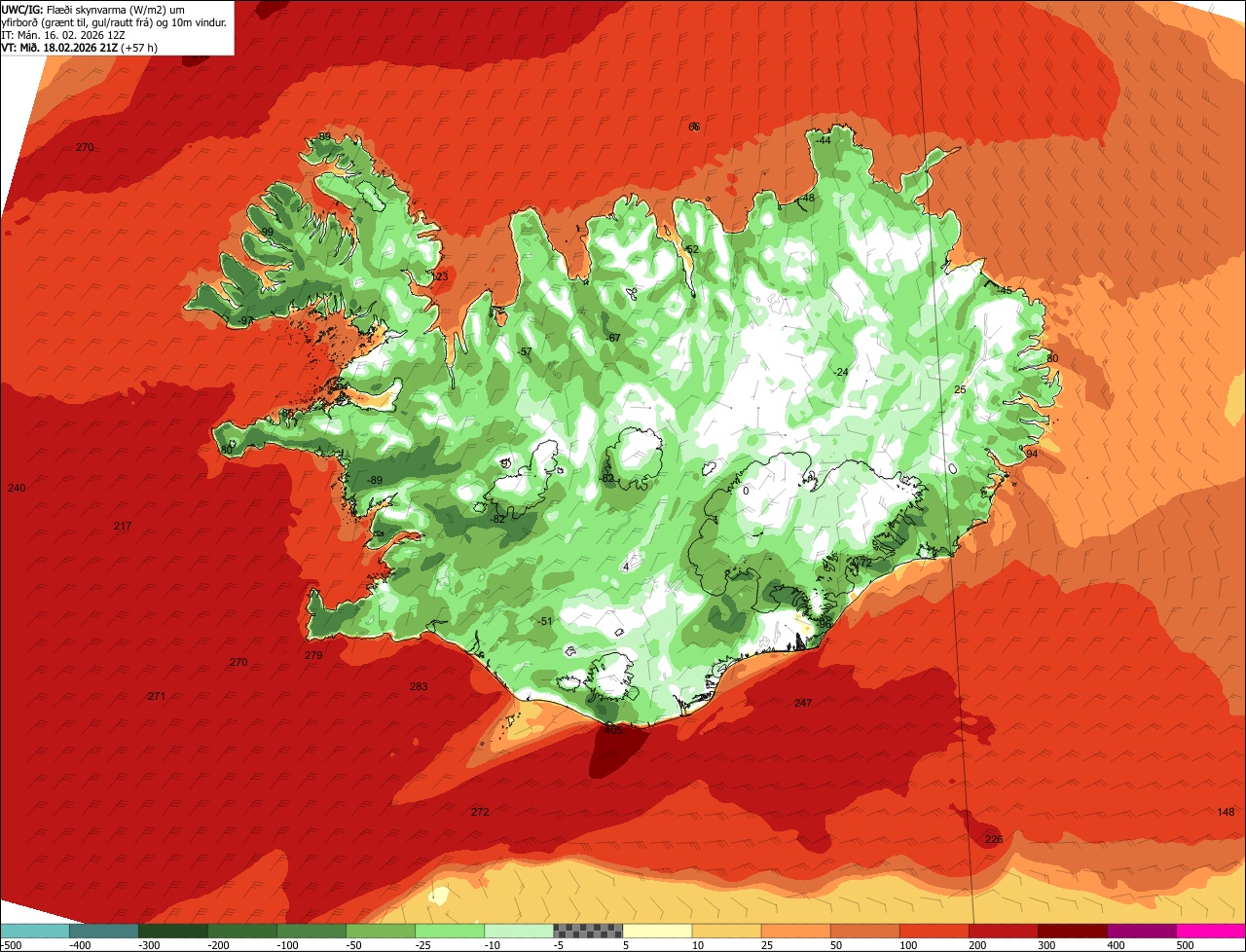The height and width of the screenshot is (952, 1246).
Task: Click the purple legend swatch between 400 and 500
Action: tap(1141, 931)
